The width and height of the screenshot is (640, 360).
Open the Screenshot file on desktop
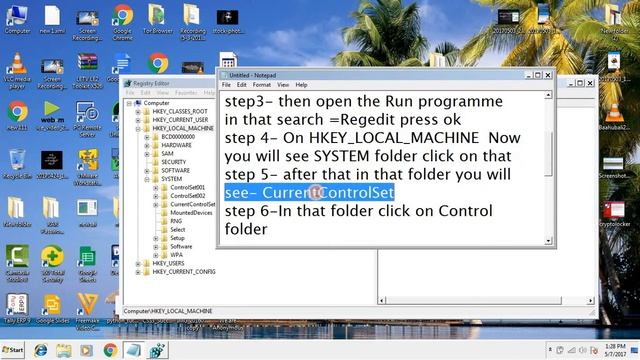614,167
